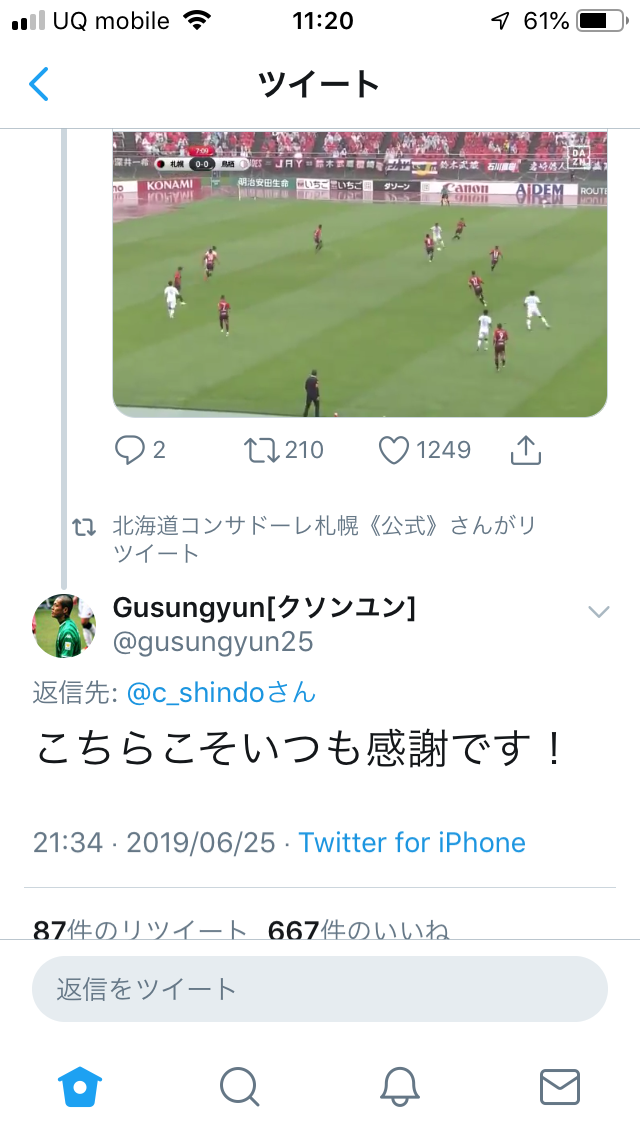
Task: Tap the reply speech bubble icon
Action: point(130,451)
